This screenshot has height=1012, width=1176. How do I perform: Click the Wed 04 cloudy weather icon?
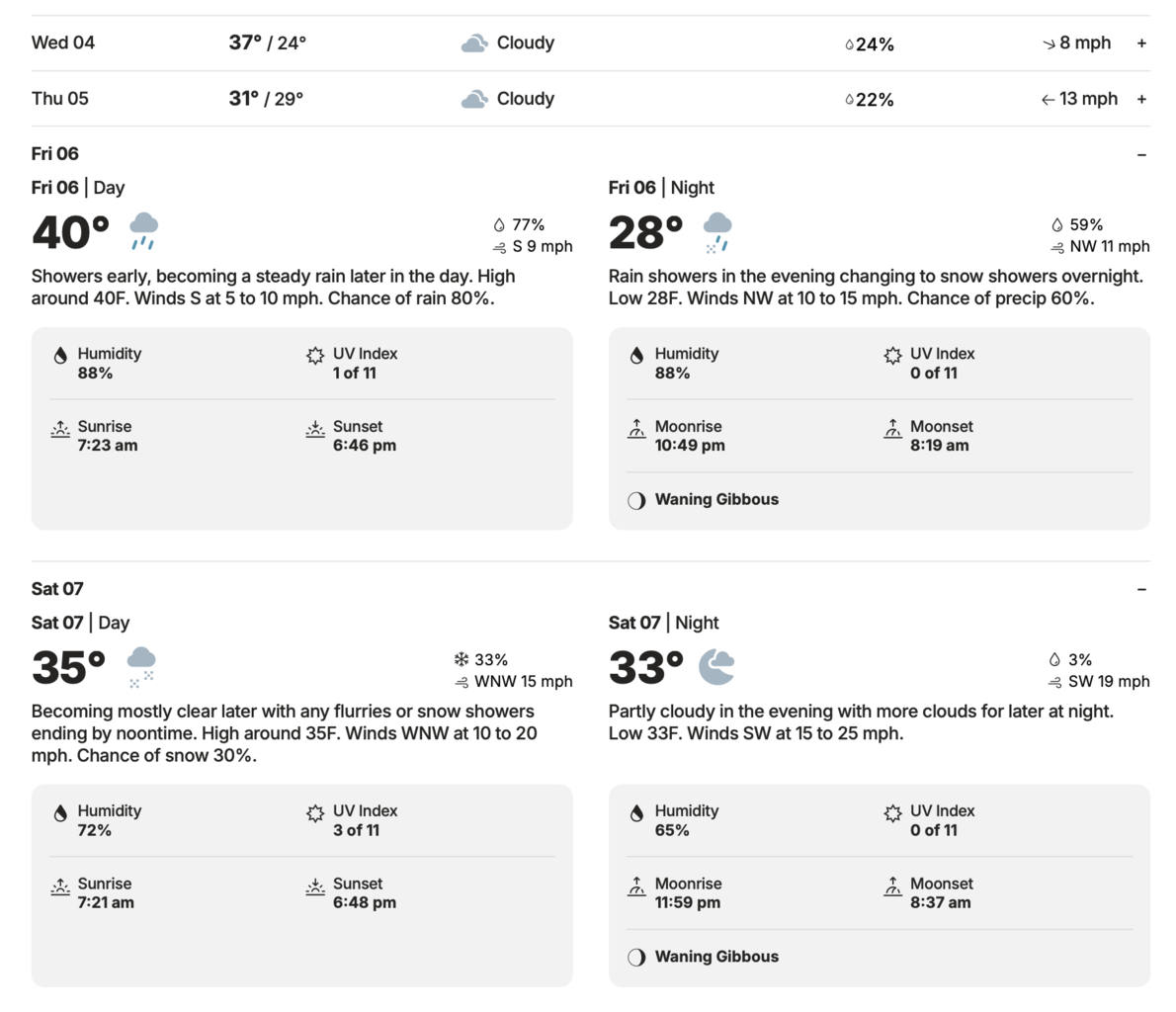click(474, 43)
